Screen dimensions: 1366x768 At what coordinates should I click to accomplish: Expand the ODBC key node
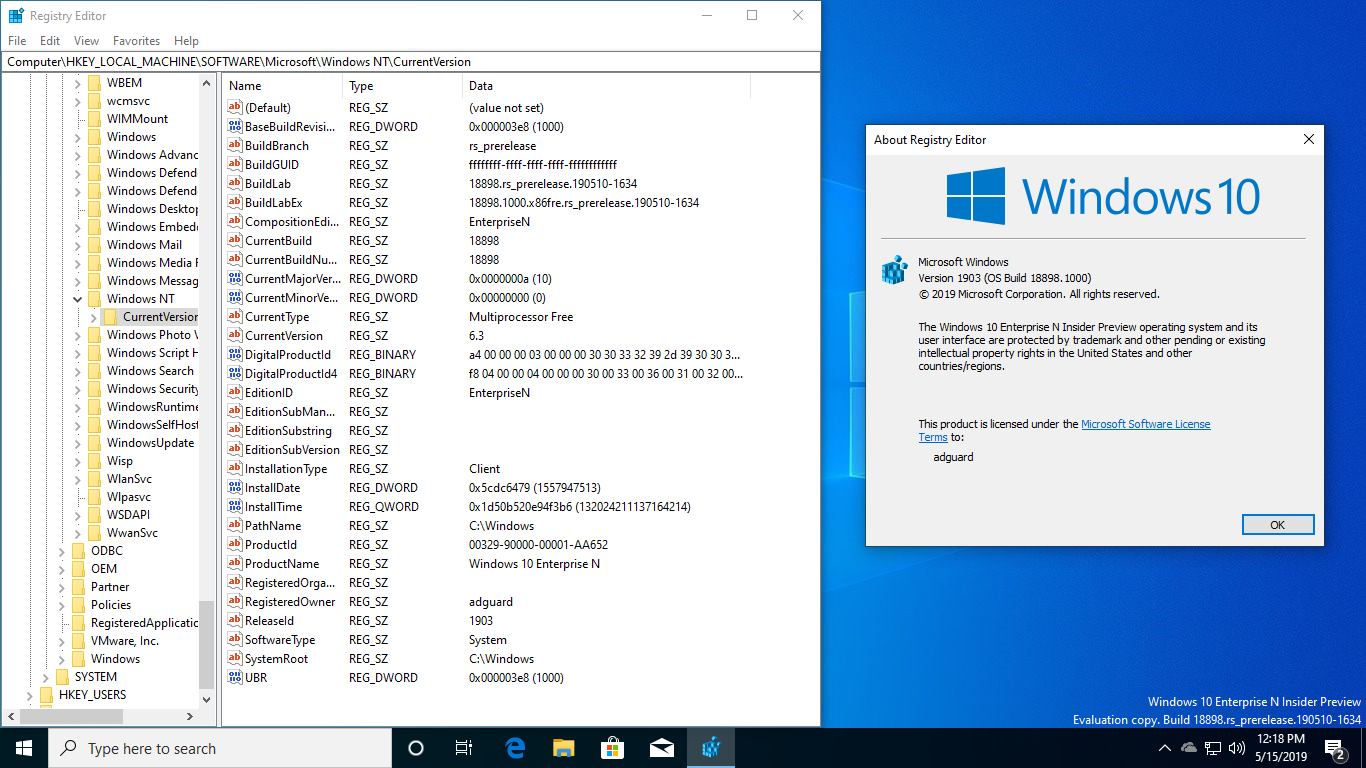tap(62, 551)
